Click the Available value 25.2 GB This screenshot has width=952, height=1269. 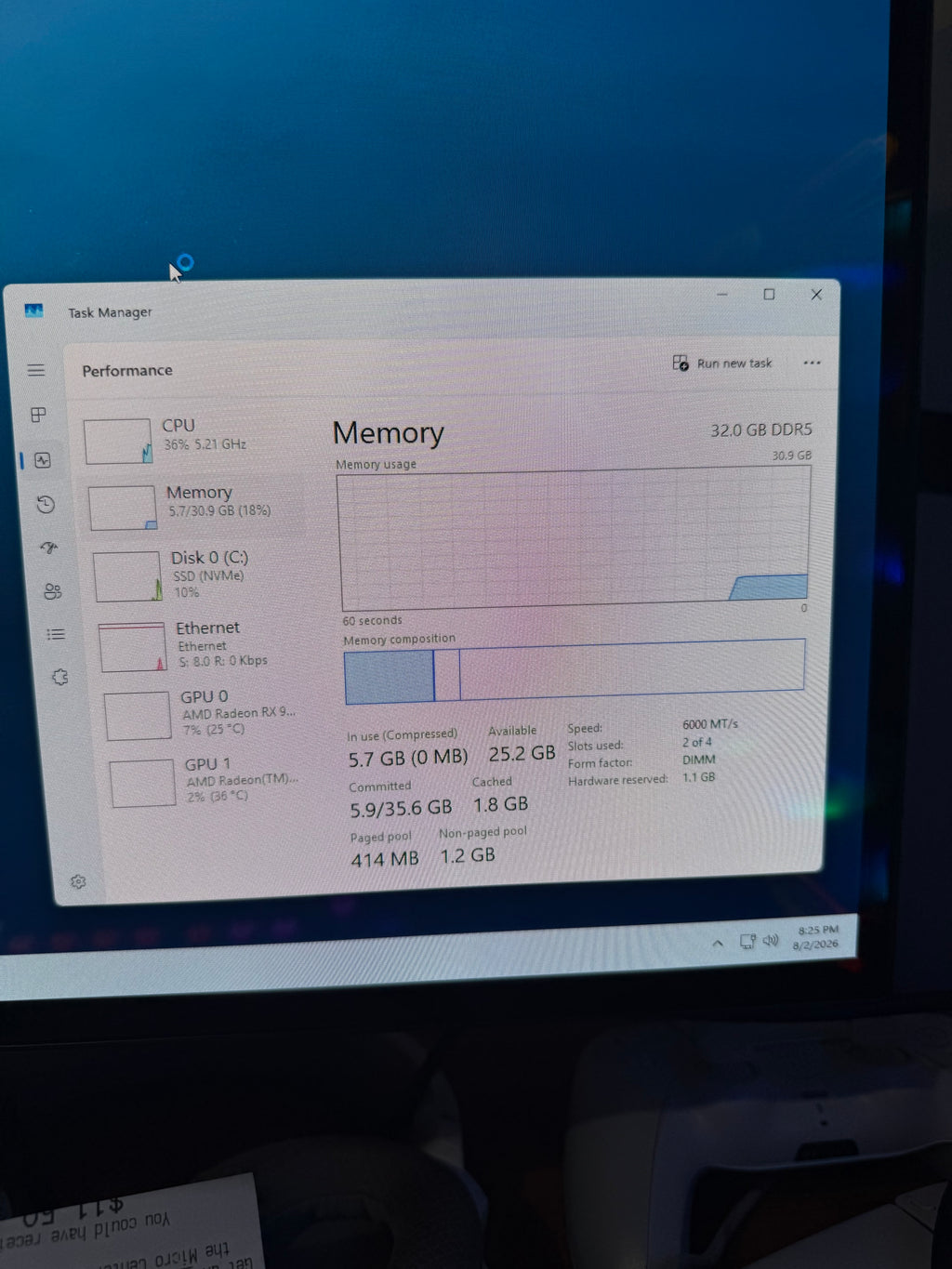522,753
